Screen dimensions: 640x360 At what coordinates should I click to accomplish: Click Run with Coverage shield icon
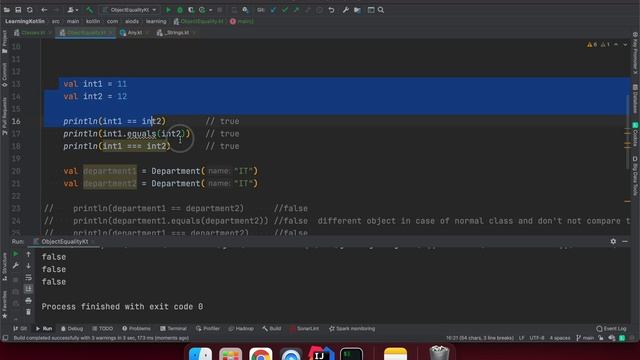191,10
